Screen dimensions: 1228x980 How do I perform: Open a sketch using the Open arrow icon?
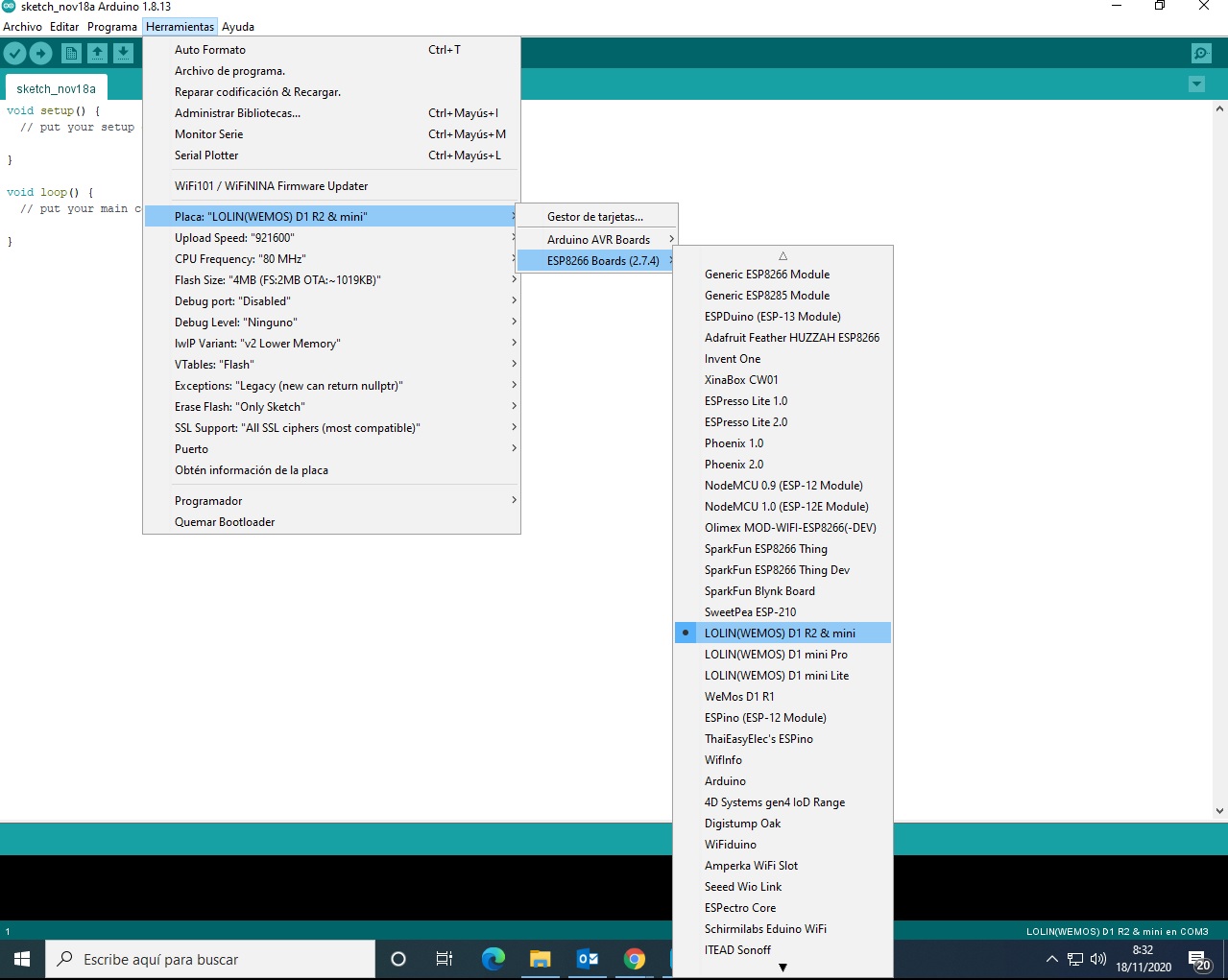coord(97,54)
